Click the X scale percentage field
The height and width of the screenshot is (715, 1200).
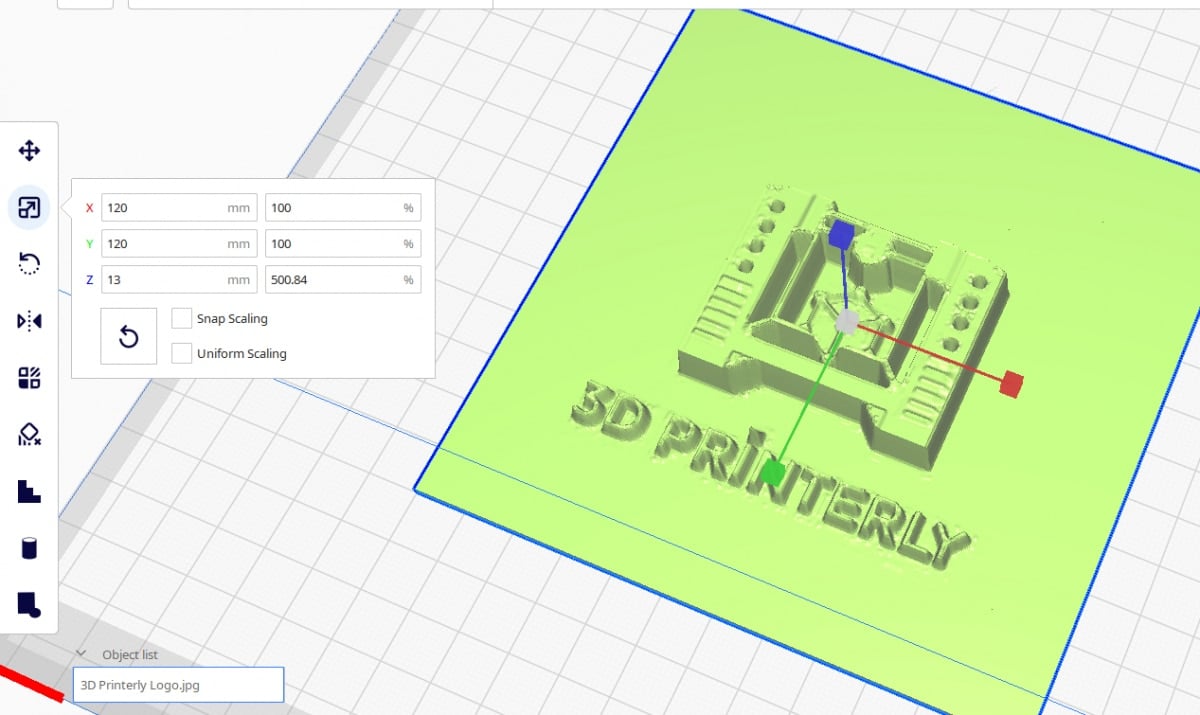point(343,208)
